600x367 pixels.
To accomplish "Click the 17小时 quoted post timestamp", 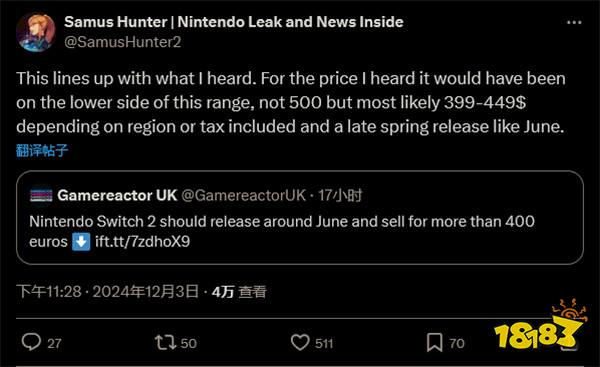I will click(339, 196).
